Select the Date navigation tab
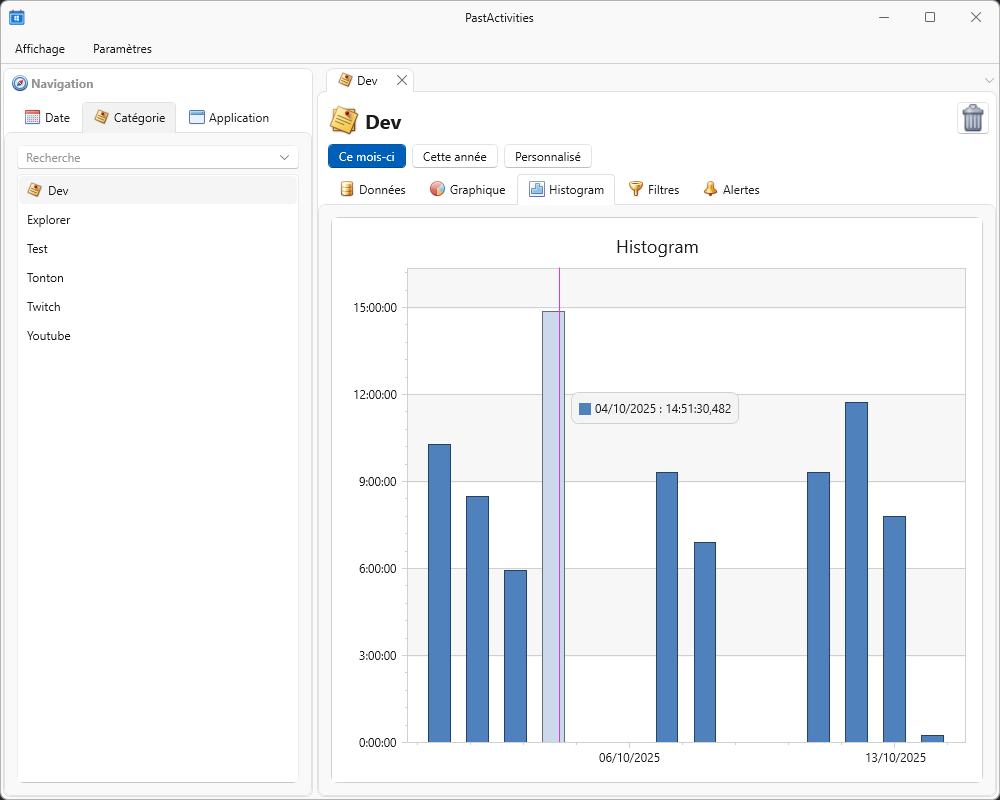Viewport: 1000px width, 800px height. click(48, 118)
